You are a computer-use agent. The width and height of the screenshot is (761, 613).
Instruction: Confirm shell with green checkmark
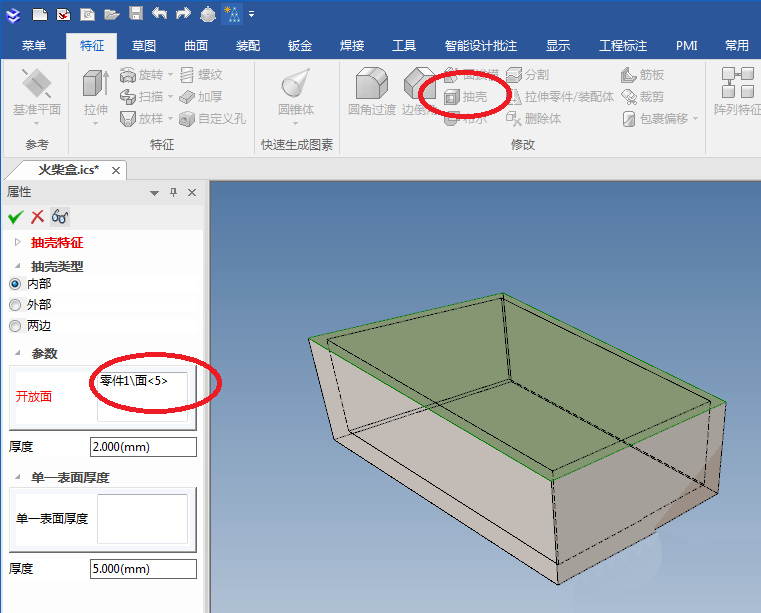pyautogui.click(x=16, y=217)
